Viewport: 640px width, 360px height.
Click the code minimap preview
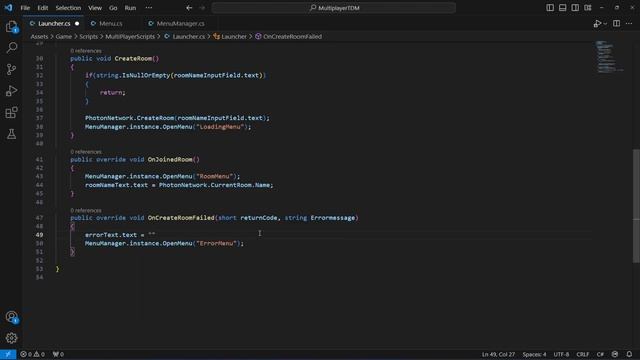(609, 57)
